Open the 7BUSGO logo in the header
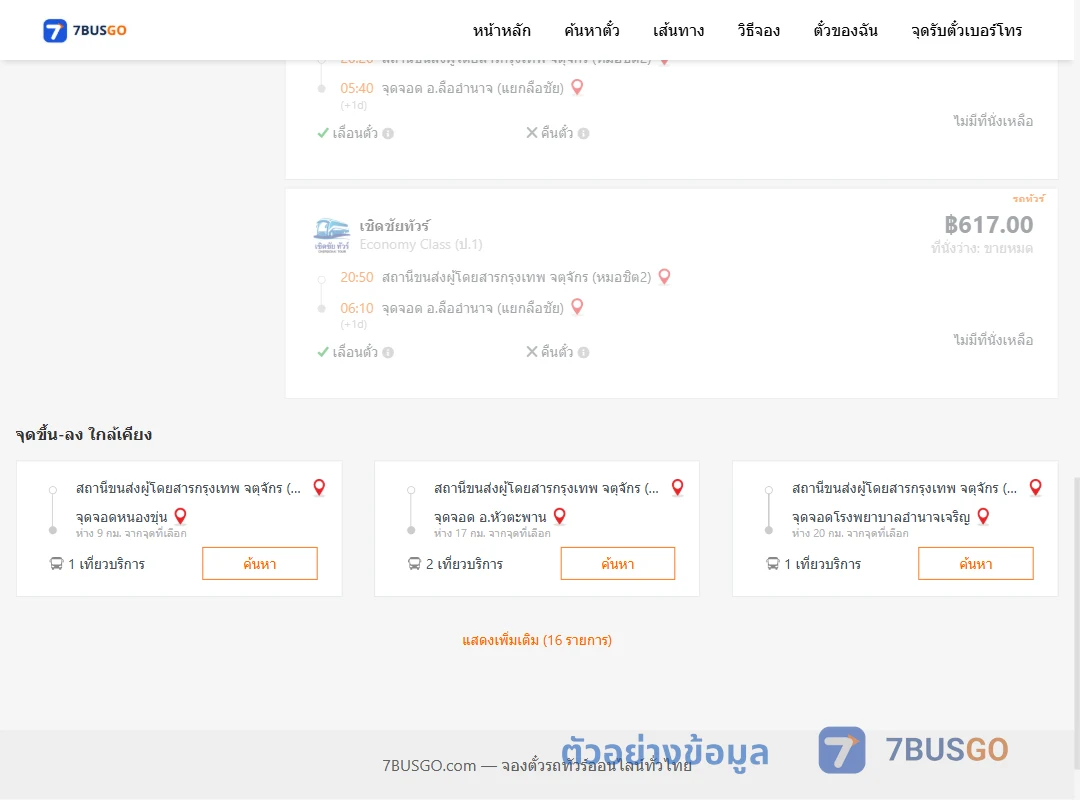1080x800 pixels. [x=85, y=30]
